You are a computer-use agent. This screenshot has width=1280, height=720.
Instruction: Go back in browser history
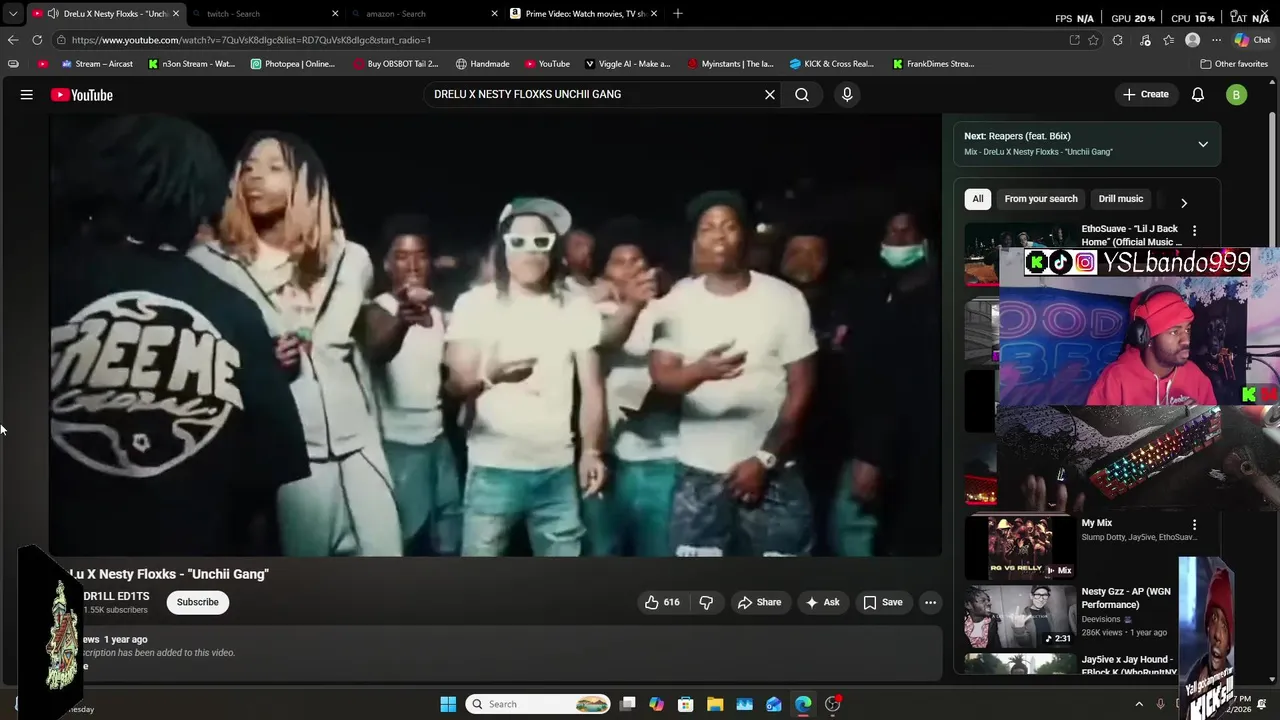coord(12,40)
